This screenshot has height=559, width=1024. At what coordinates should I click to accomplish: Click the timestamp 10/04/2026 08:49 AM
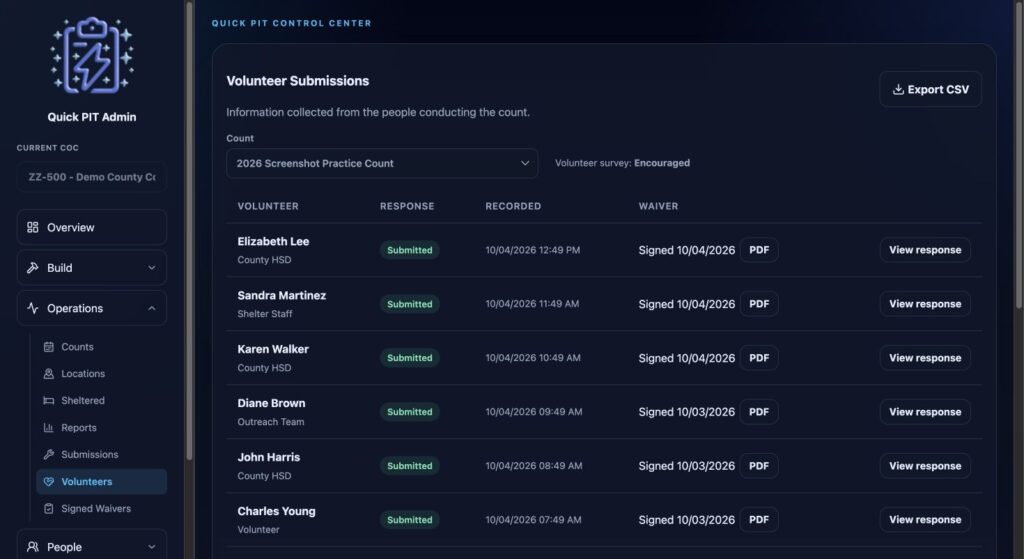tap(534, 466)
